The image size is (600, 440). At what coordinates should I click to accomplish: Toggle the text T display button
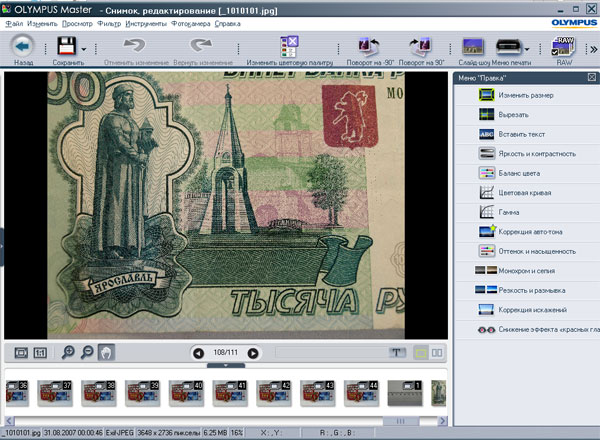click(x=396, y=352)
